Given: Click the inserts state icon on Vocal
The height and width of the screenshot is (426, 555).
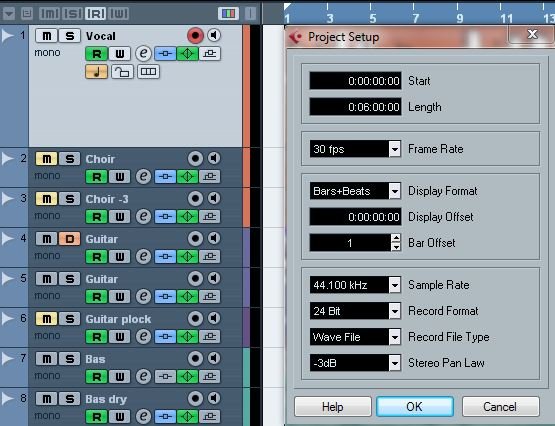Looking at the screenshot, I should (x=165, y=54).
